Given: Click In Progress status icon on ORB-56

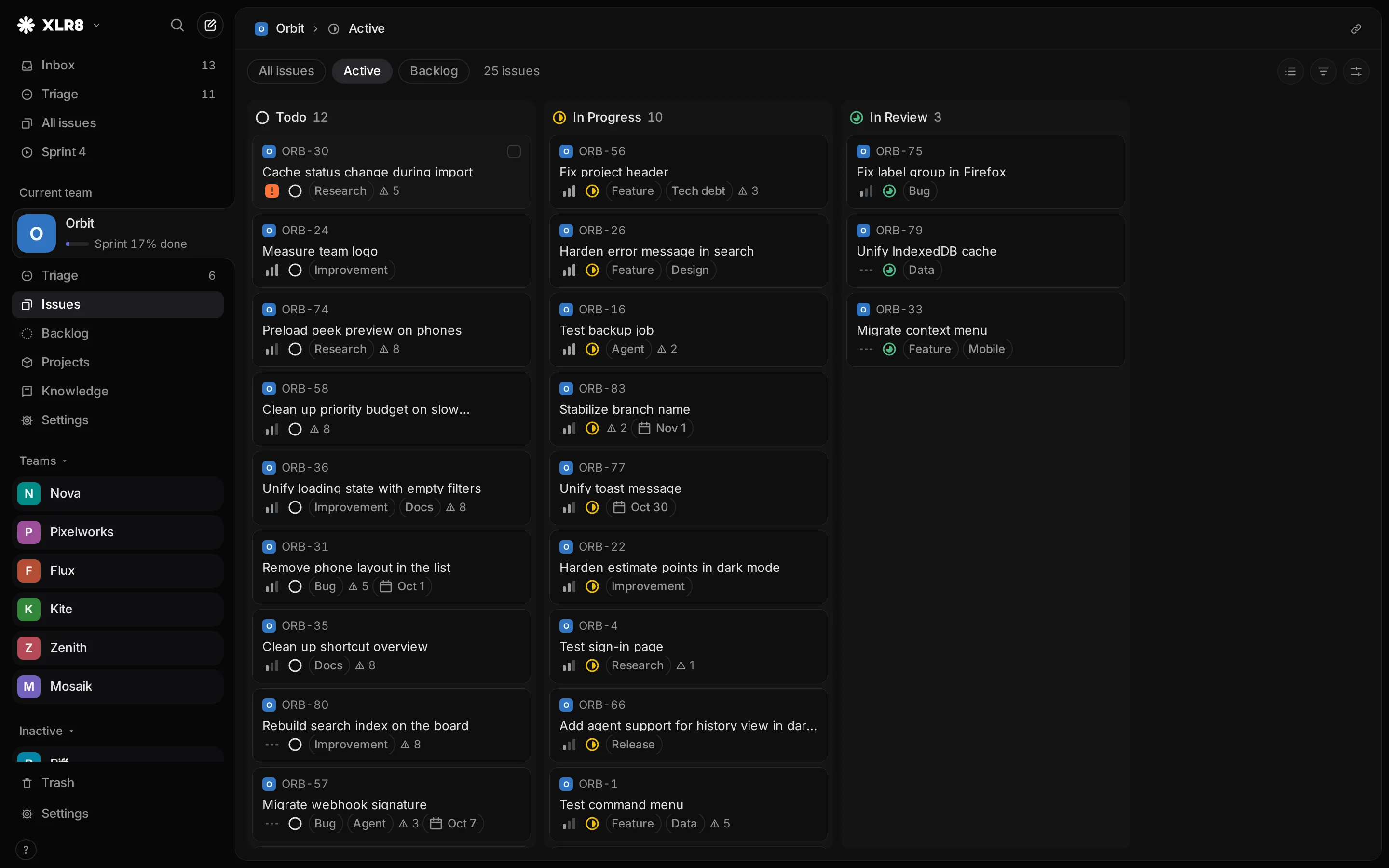Looking at the screenshot, I should click(x=592, y=191).
